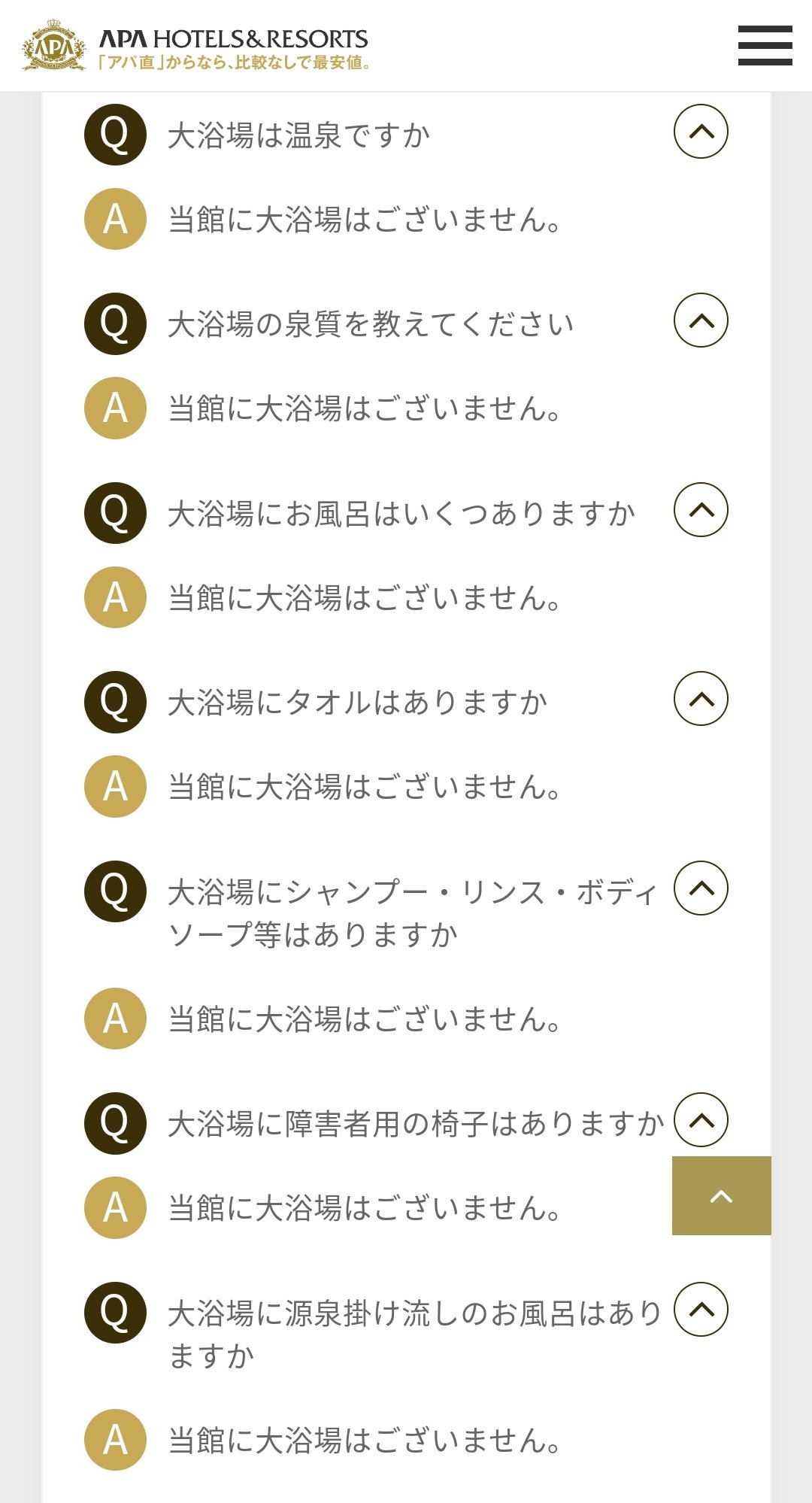812x1503 pixels.
Task: Click the APA HOTELS&RESORTS title text
Action: coord(234,38)
